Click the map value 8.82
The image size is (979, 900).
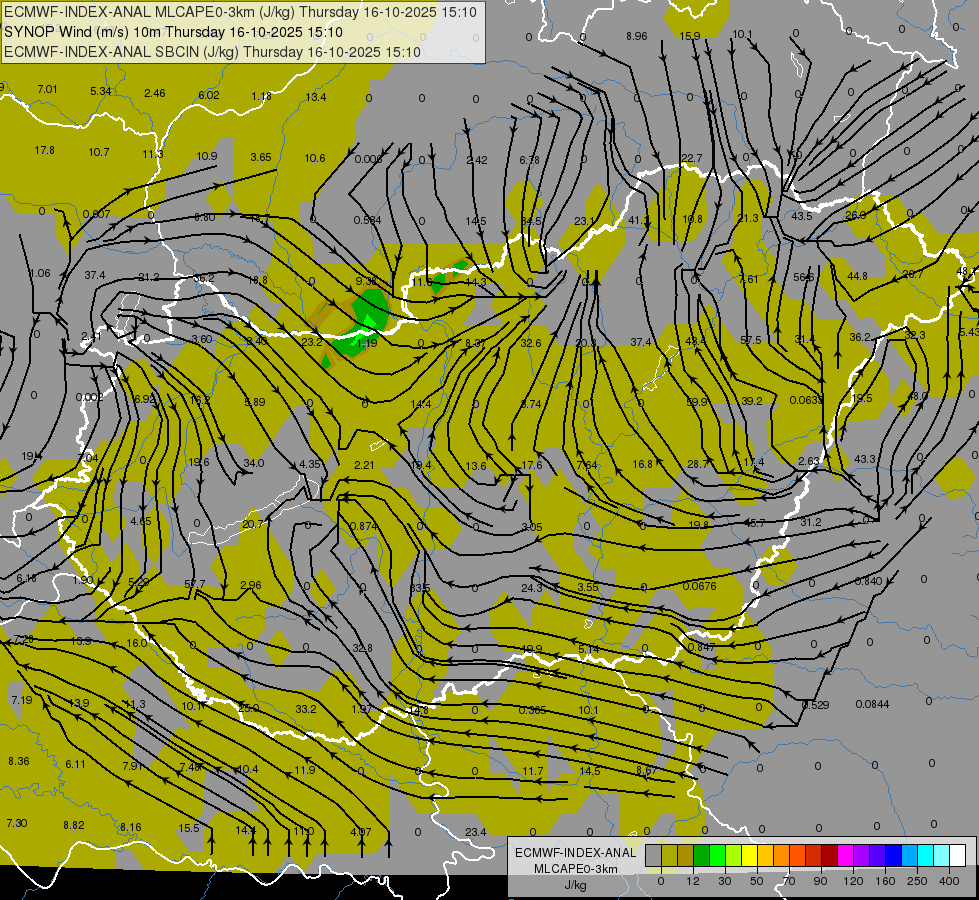[74, 825]
